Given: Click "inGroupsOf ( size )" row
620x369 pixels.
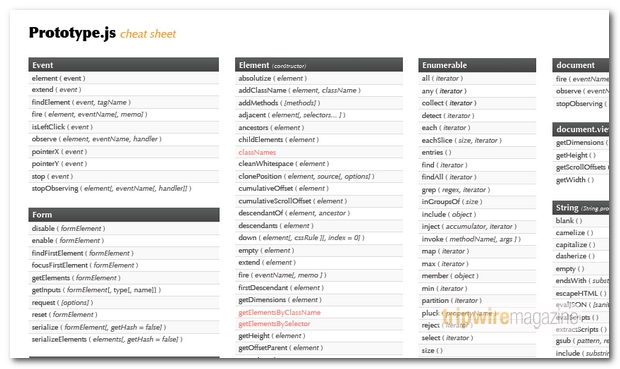Looking at the screenshot, I should (x=477, y=202).
